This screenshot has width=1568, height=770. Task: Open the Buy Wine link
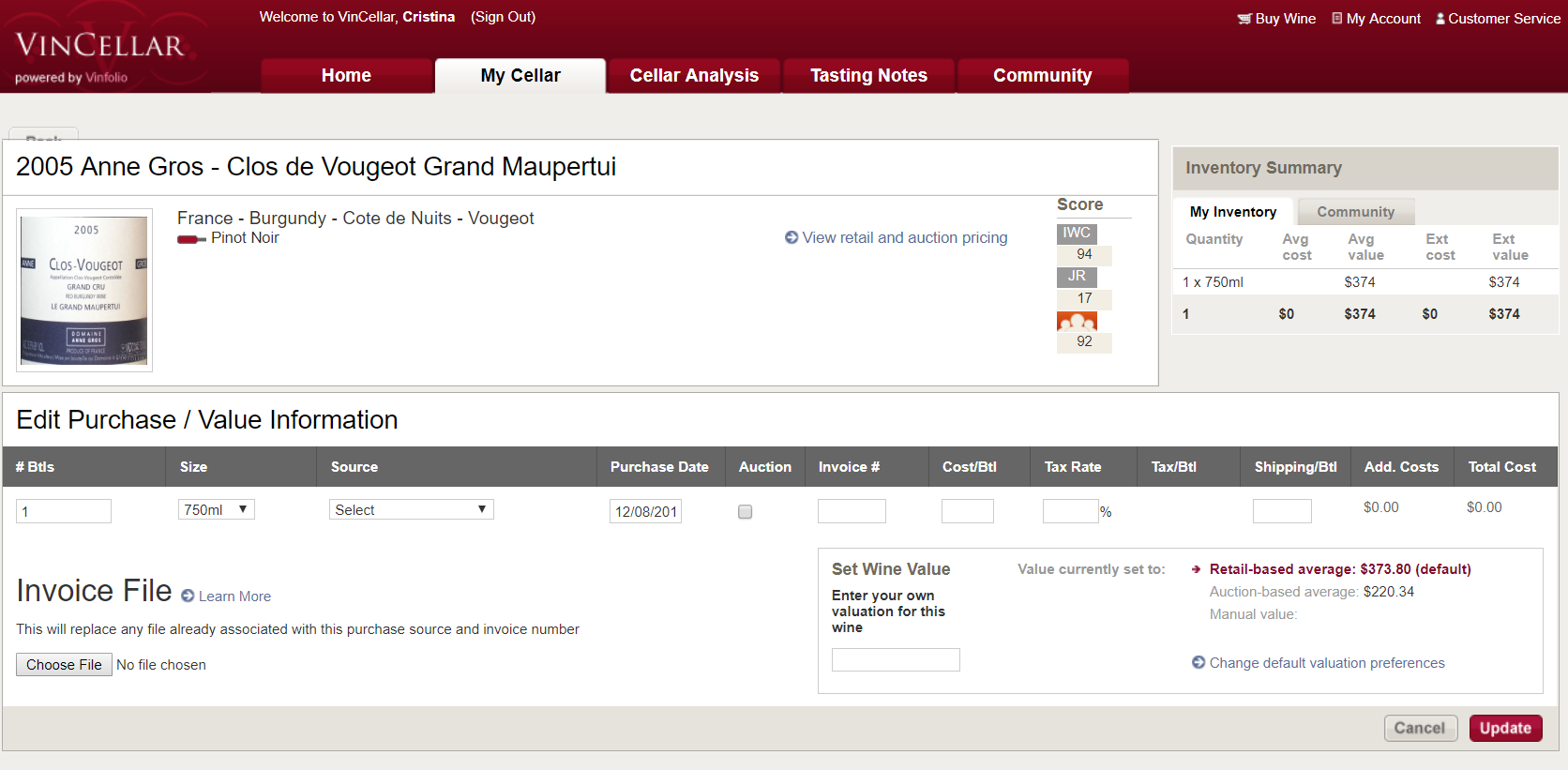(x=1285, y=19)
